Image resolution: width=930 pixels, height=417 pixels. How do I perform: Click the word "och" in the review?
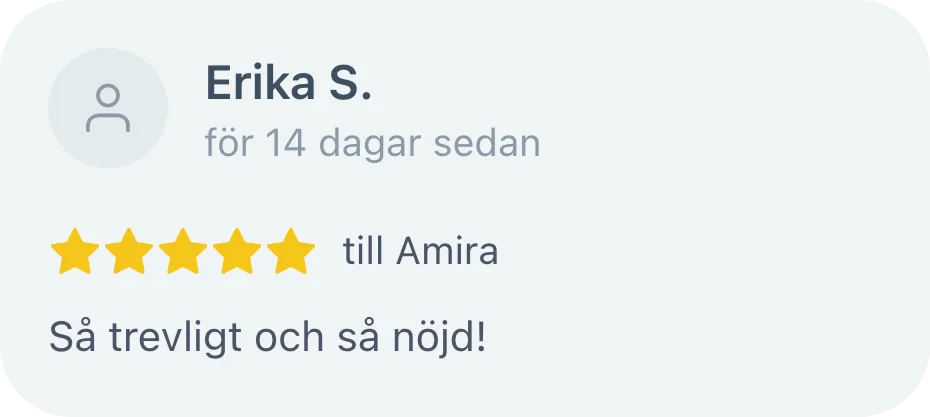click(x=289, y=338)
